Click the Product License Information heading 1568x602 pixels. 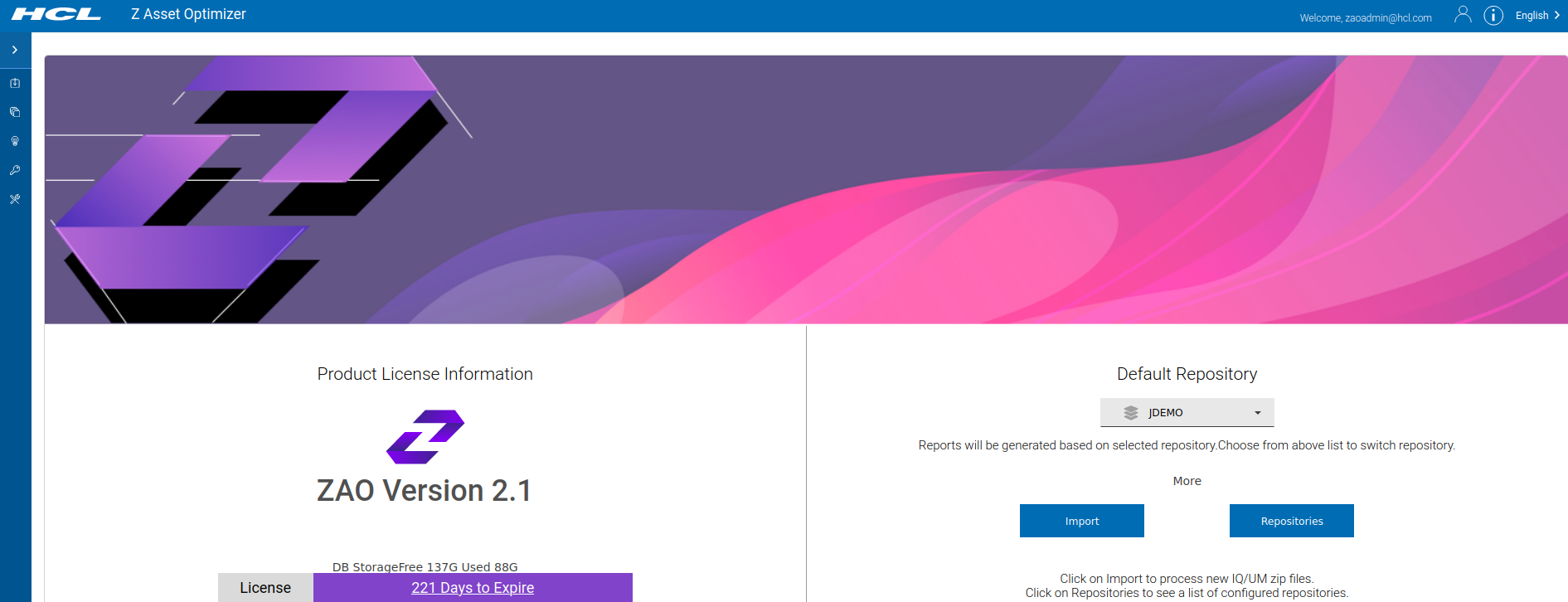click(425, 374)
